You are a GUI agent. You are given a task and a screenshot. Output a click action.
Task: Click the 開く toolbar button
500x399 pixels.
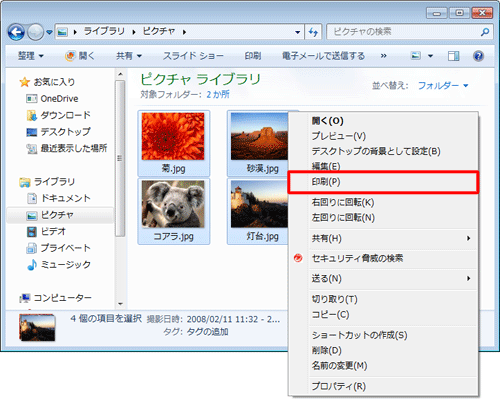click(x=80, y=56)
